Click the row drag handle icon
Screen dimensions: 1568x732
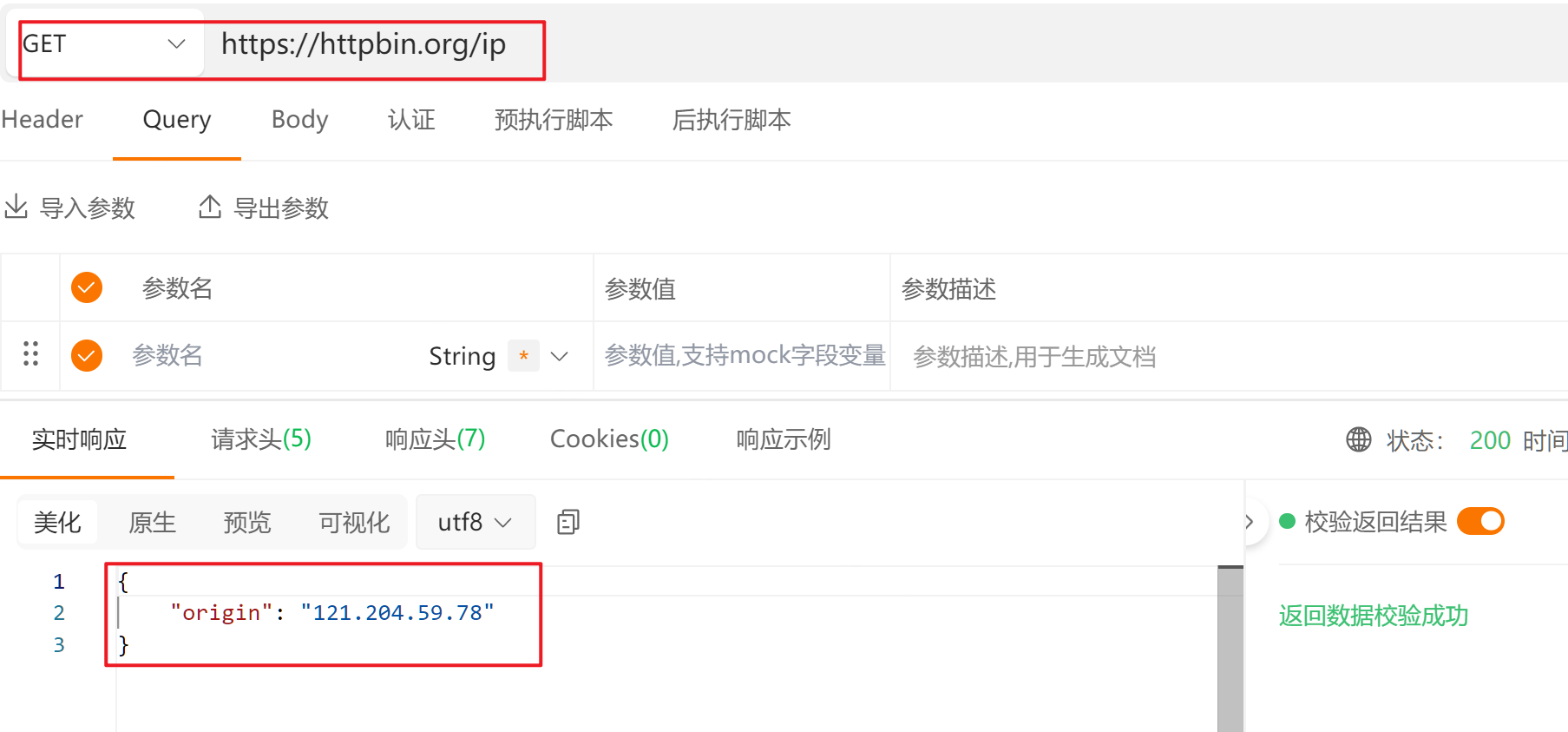(30, 353)
